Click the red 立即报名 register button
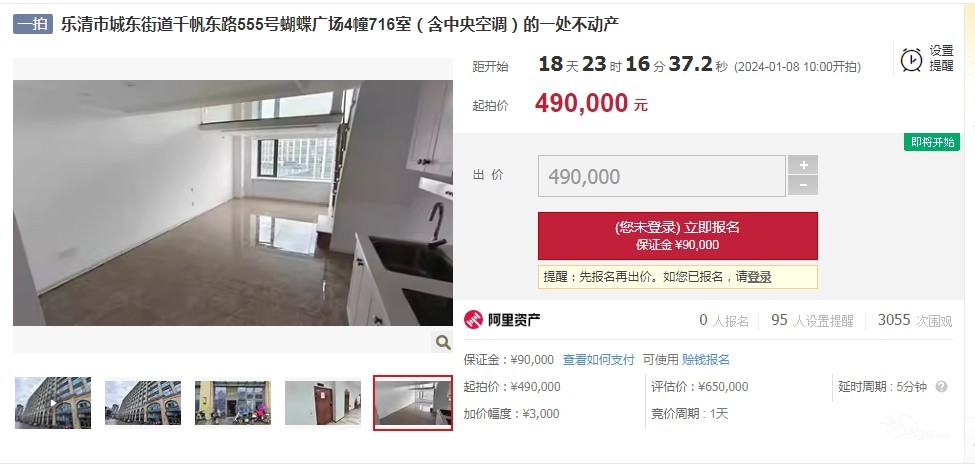Image resolution: width=975 pixels, height=466 pixels. click(x=678, y=236)
